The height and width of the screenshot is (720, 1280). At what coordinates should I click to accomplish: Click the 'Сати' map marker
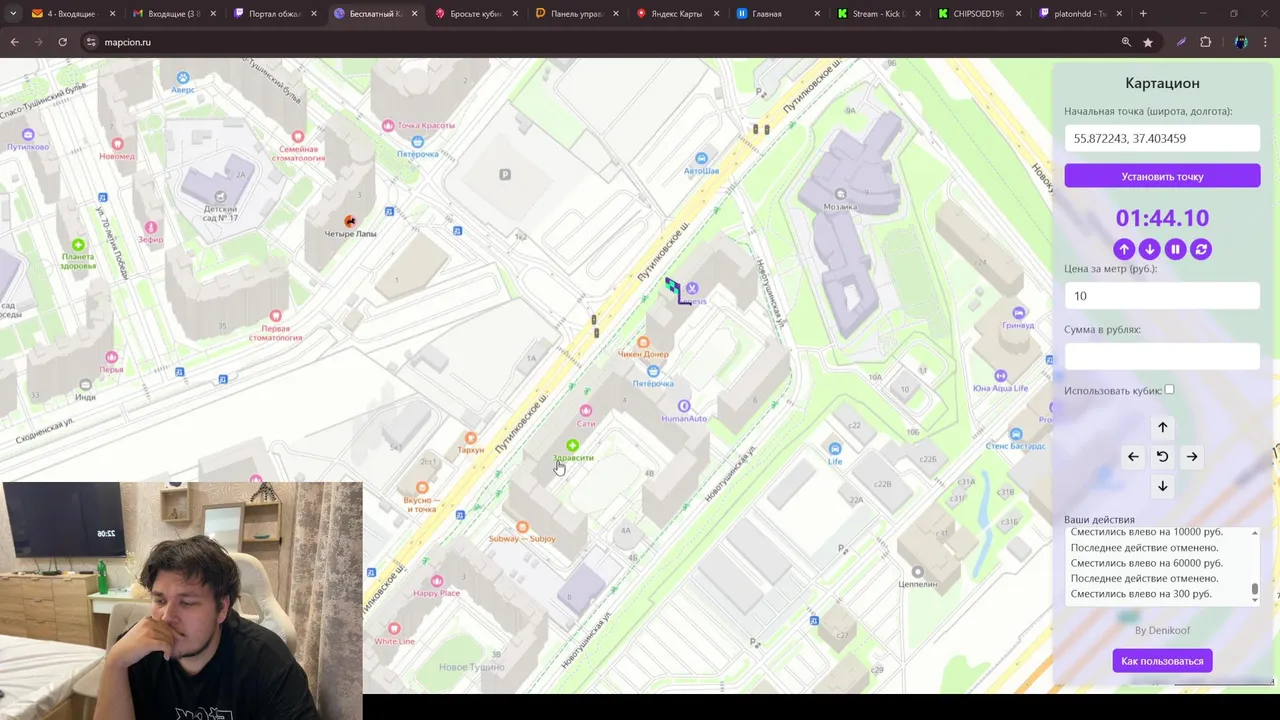click(x=586, y=411)
